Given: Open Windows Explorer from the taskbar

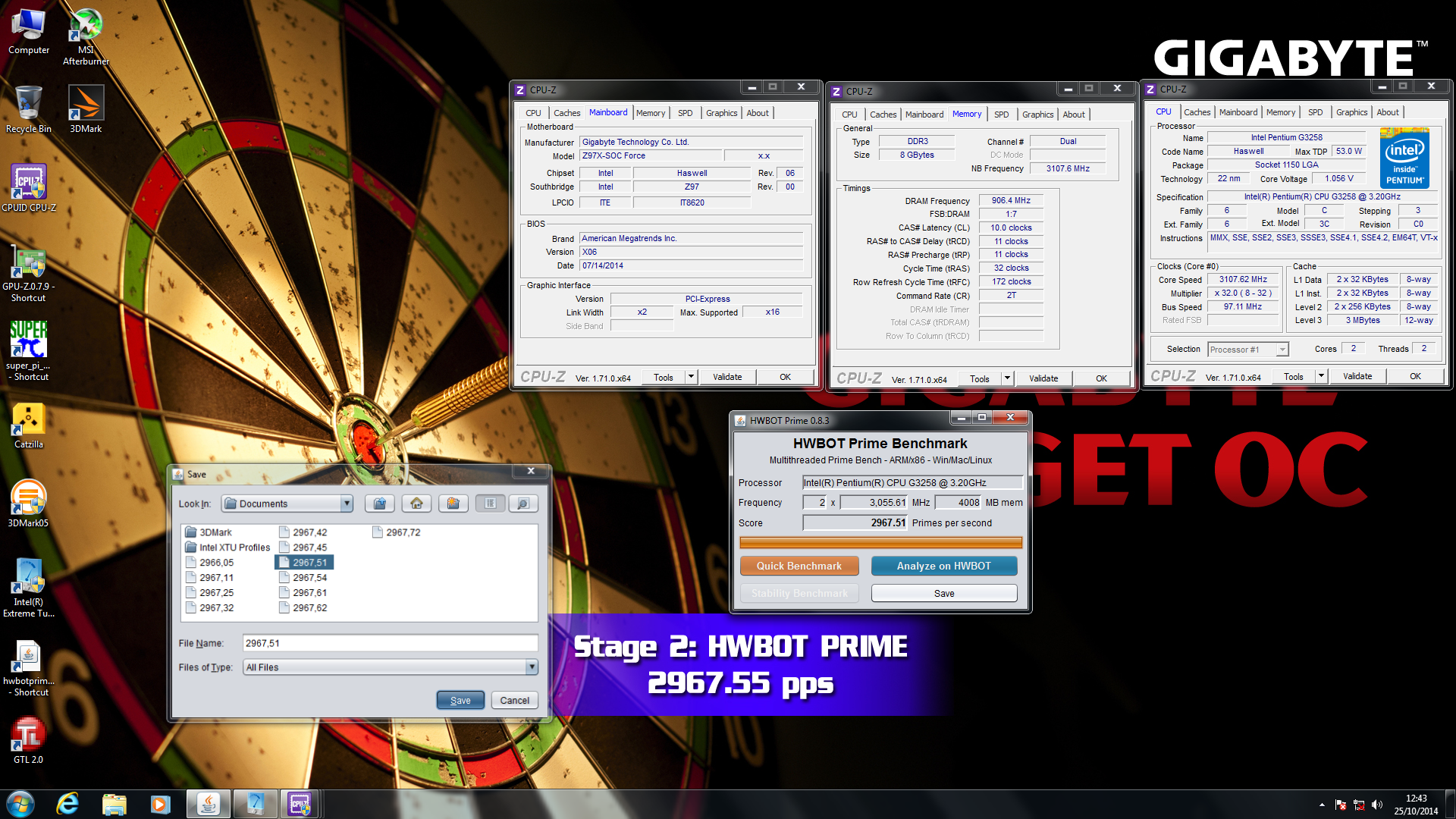Looking at the screenshot, I should (x=114, y=804).
